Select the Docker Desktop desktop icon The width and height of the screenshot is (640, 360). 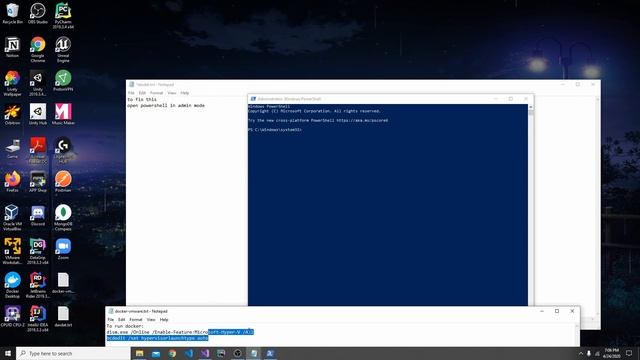12,285
